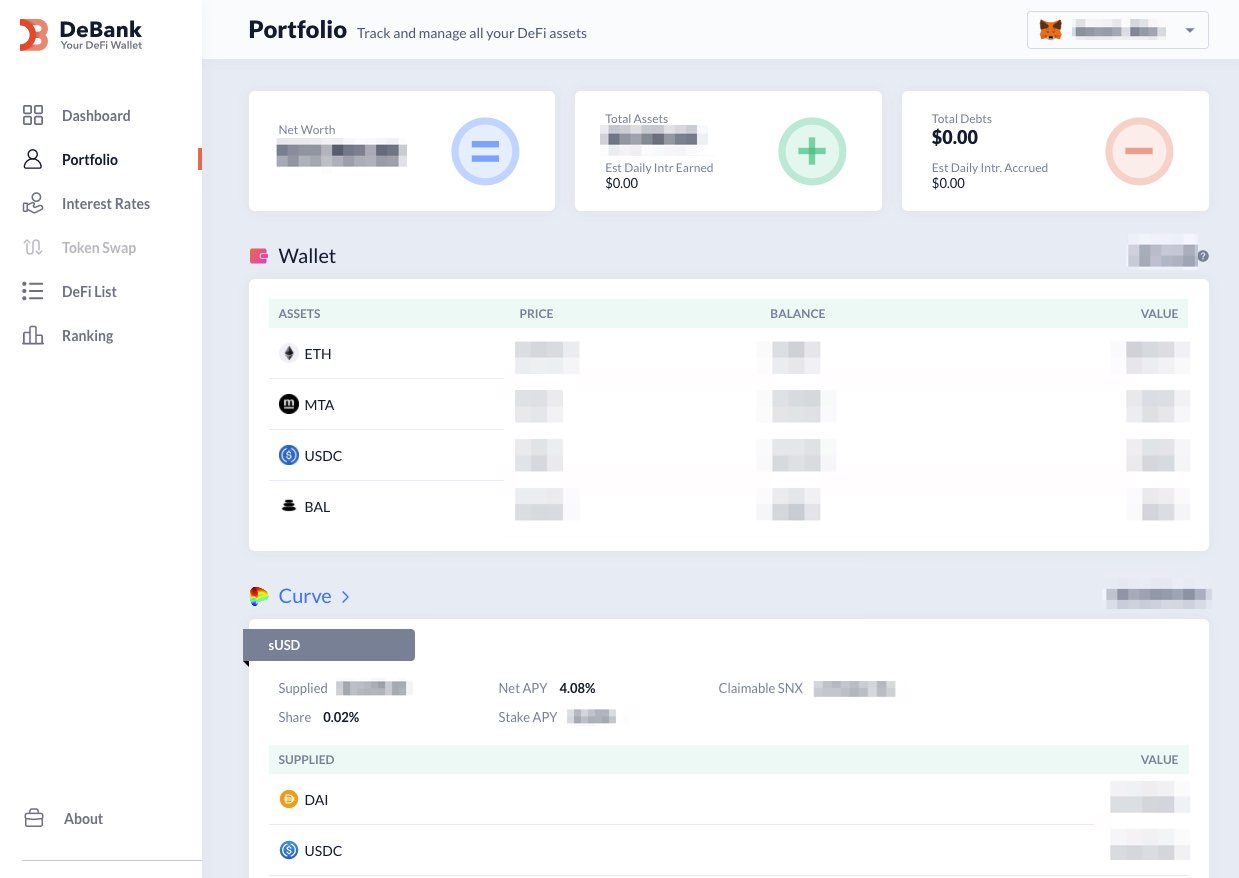Click the red Wallet section icon
The image size is (1239, 878).
259,256
